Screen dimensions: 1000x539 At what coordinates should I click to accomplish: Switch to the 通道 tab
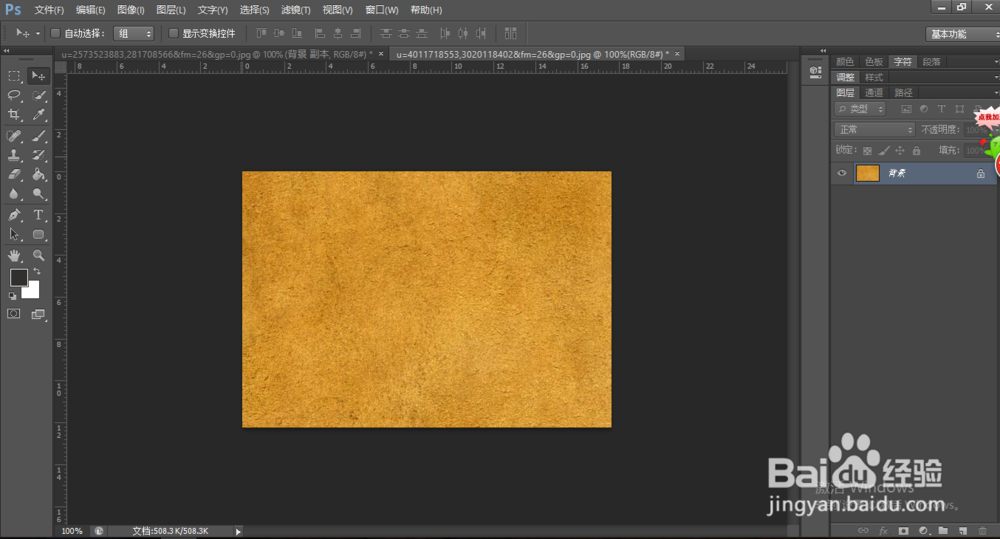tap(874, 92)
